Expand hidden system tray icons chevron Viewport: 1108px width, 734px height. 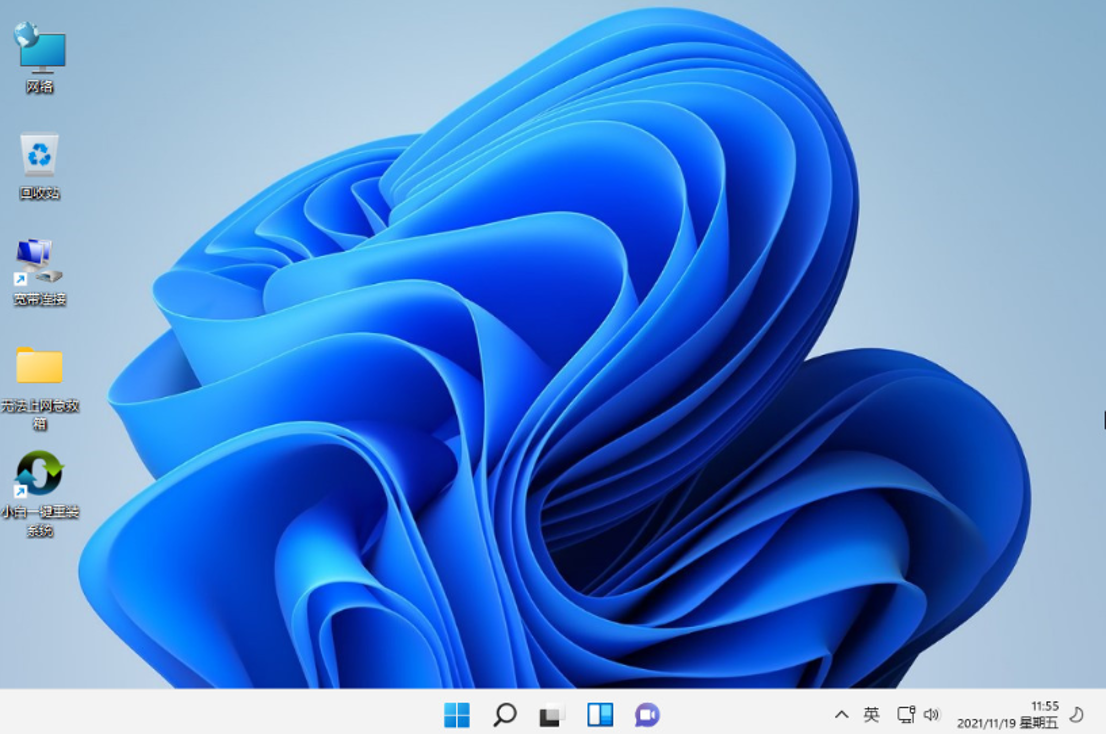(841, 714)
